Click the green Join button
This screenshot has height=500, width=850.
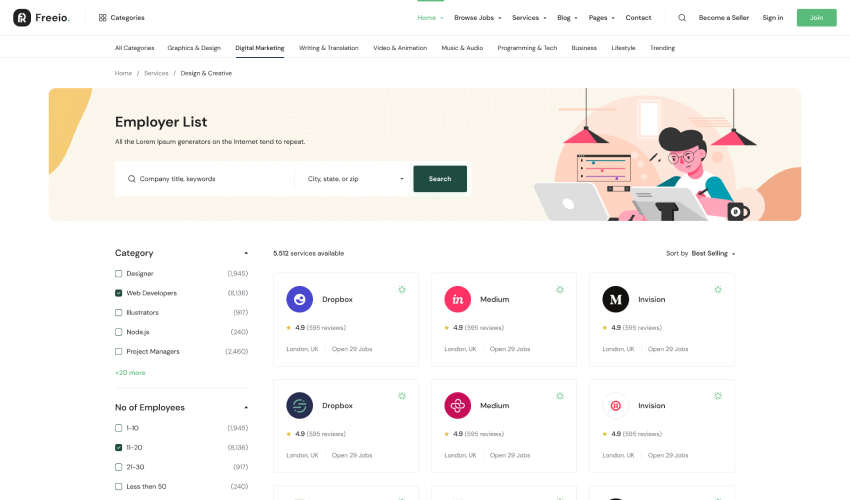point(816,18)
